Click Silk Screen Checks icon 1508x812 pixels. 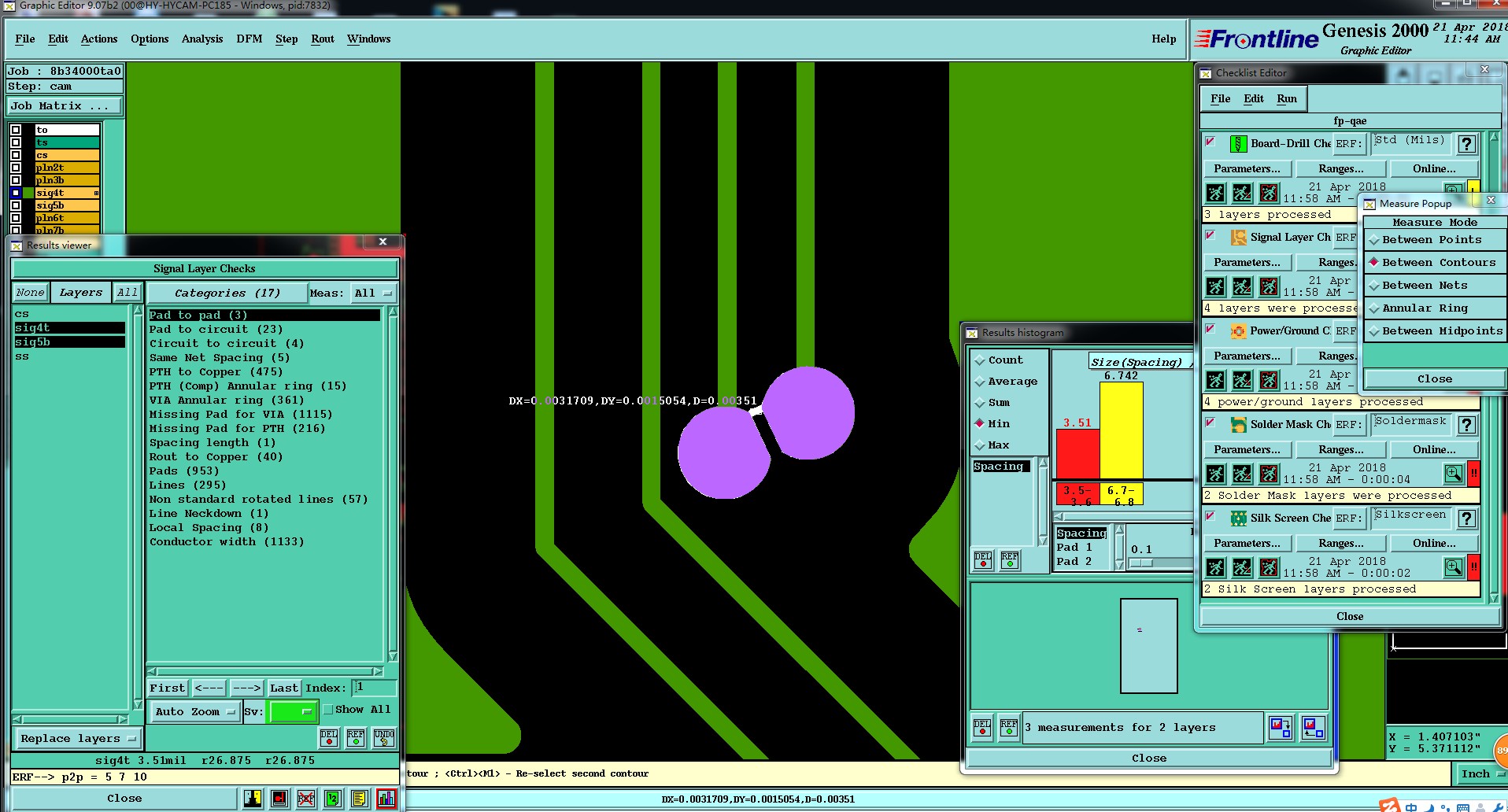tap(1238, 518)
